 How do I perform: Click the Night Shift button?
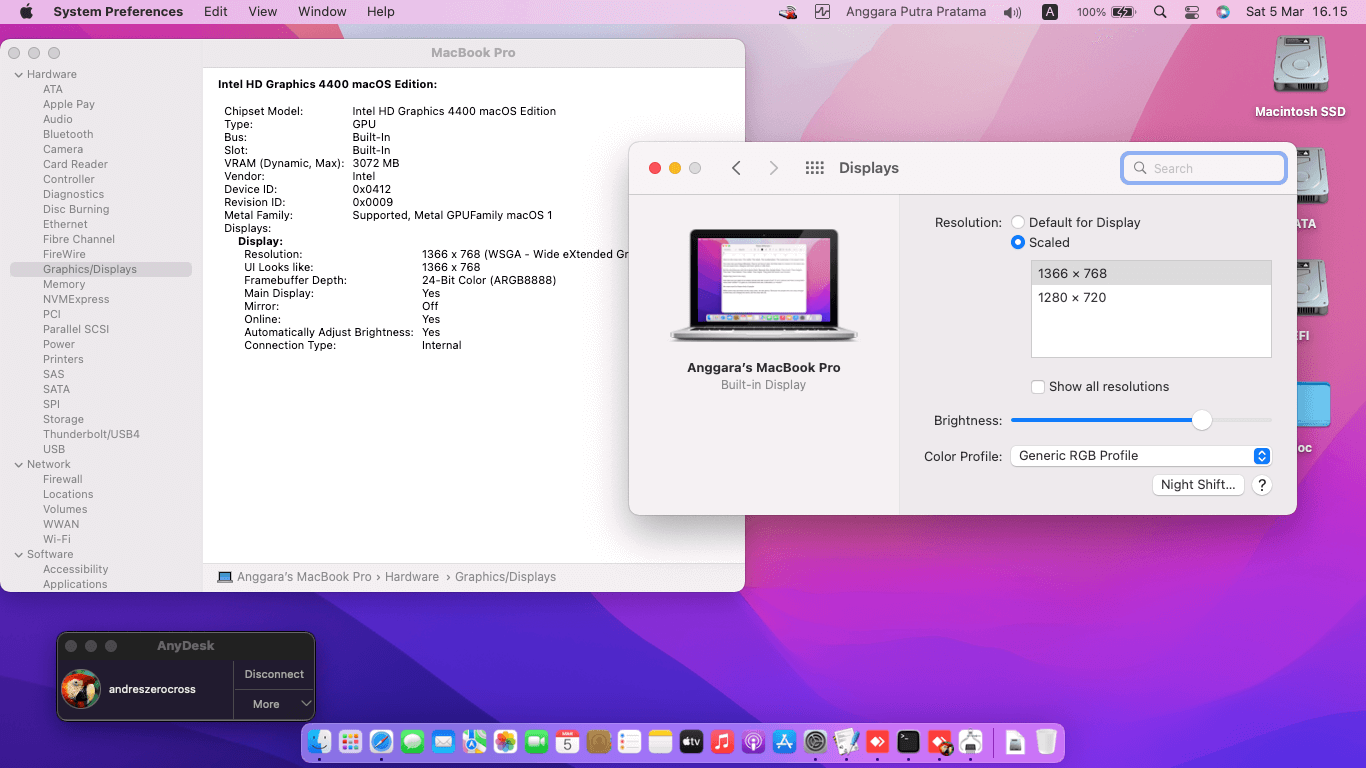(1197, 485)
